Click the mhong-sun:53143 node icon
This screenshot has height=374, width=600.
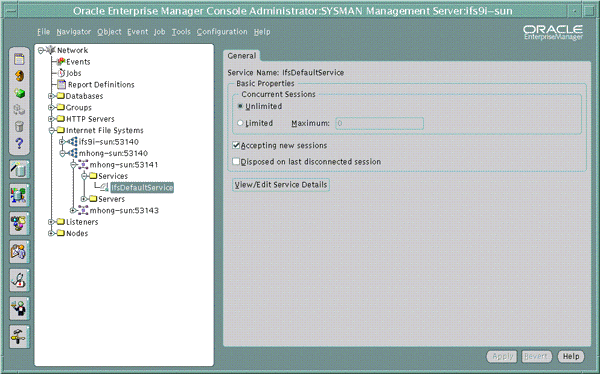click(83, 210)
